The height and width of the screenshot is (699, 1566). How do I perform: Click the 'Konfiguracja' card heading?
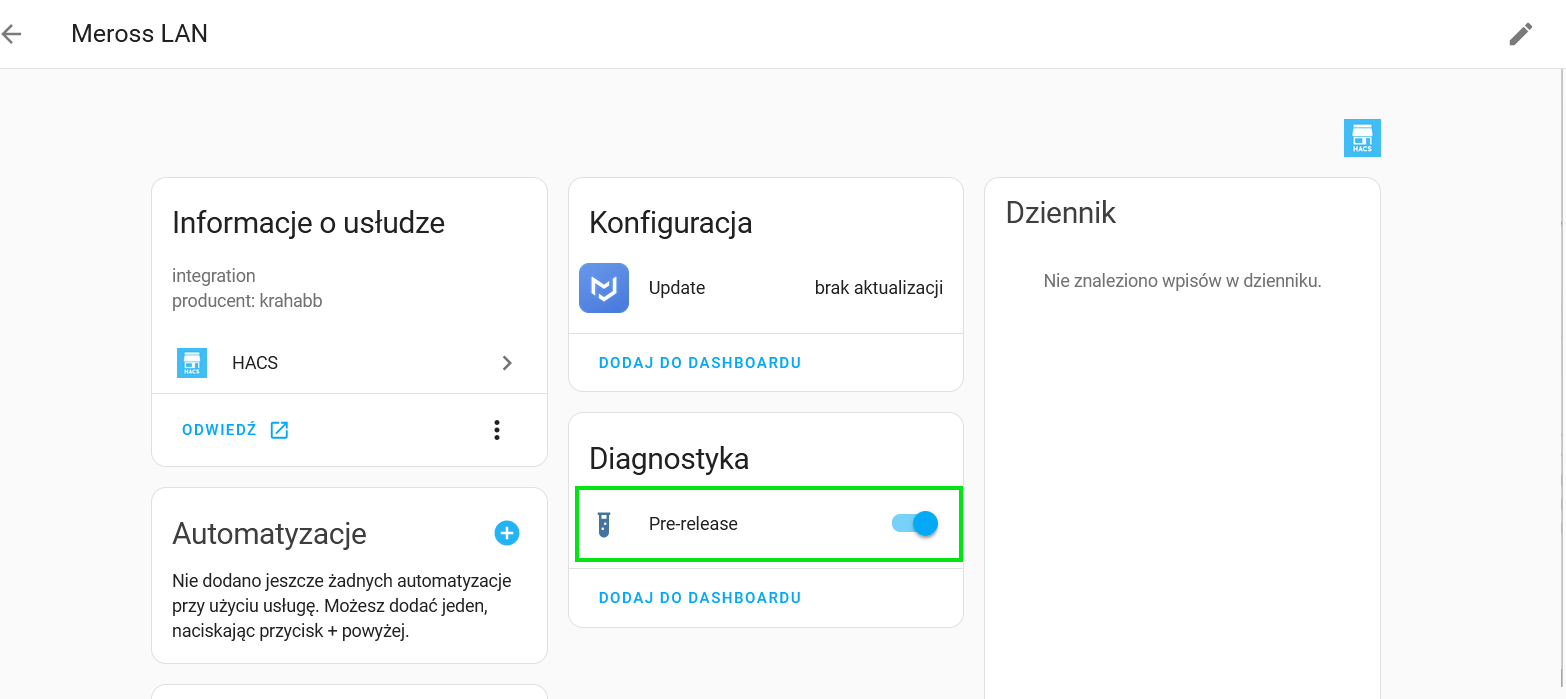tap(670, 223)
